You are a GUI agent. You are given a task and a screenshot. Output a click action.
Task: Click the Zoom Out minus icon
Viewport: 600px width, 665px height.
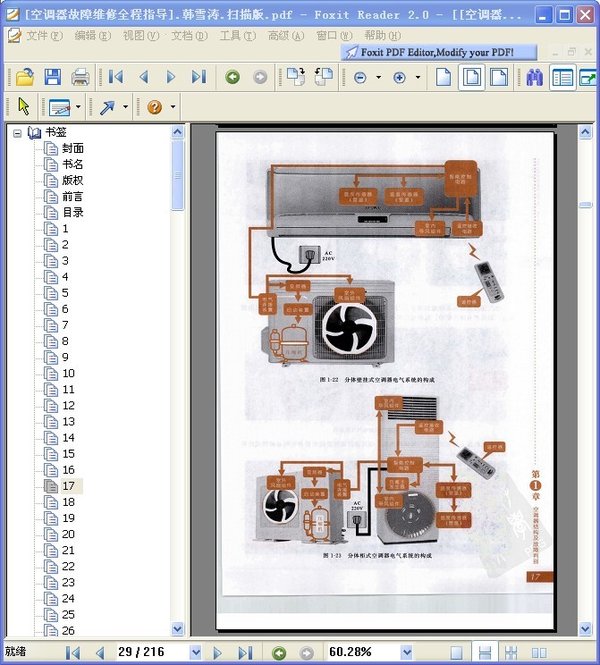360,77
